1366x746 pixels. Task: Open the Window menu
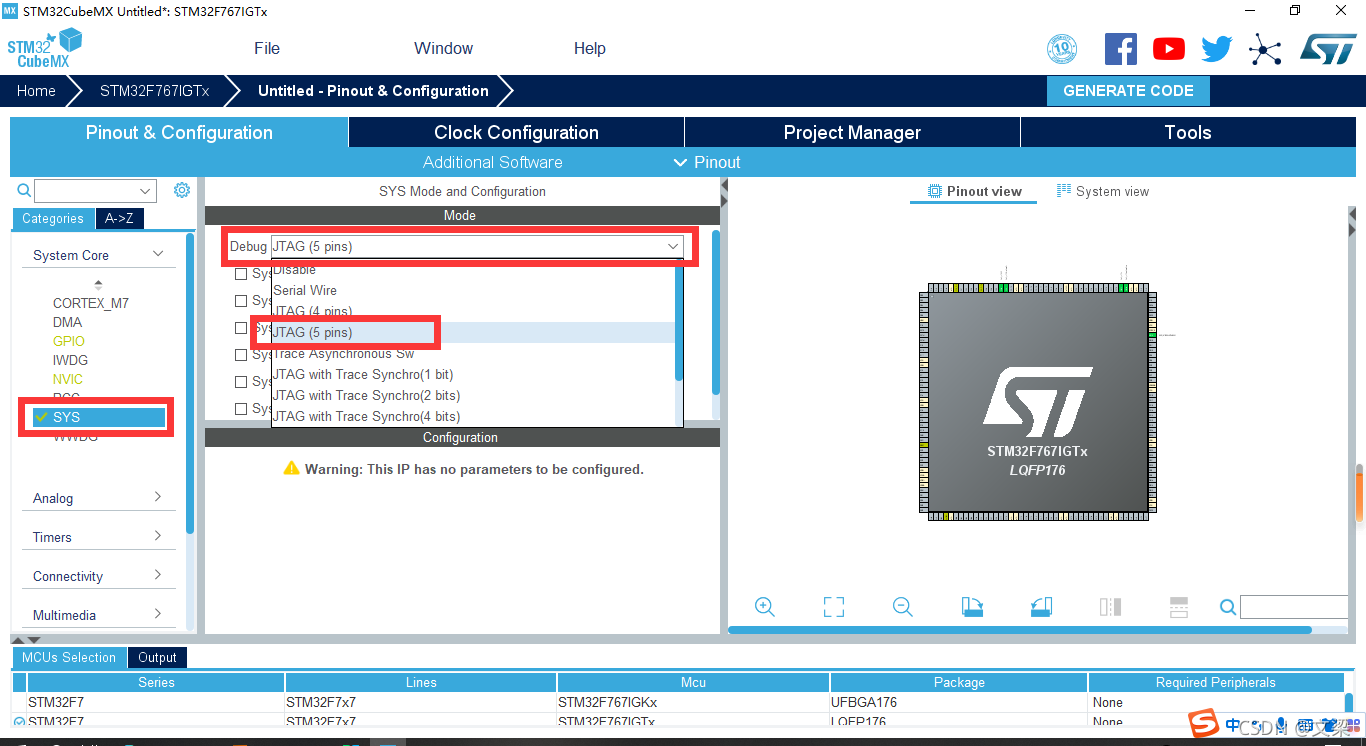pos(443,48)
